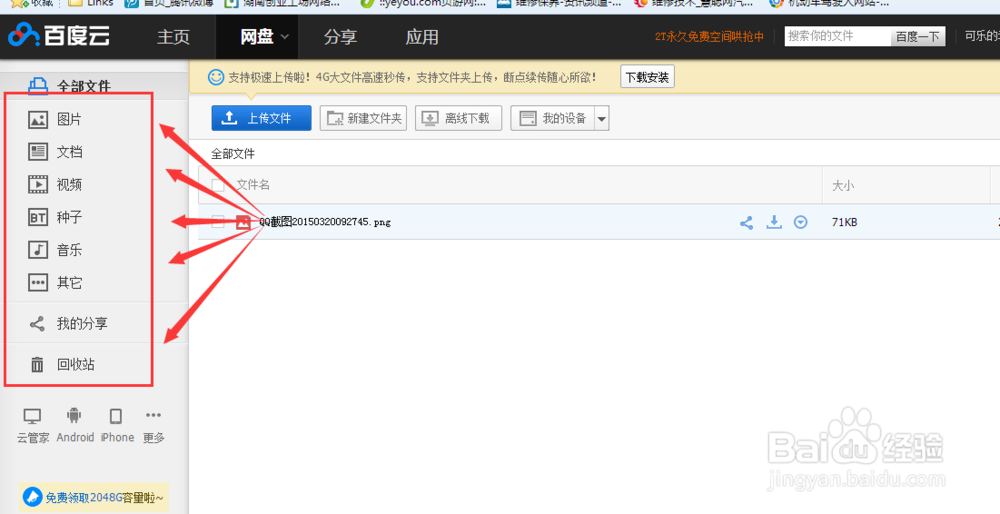Switch to the 分享 tab
The width and height of the screenshot is (1000, 514).
[x=341, y=37]
